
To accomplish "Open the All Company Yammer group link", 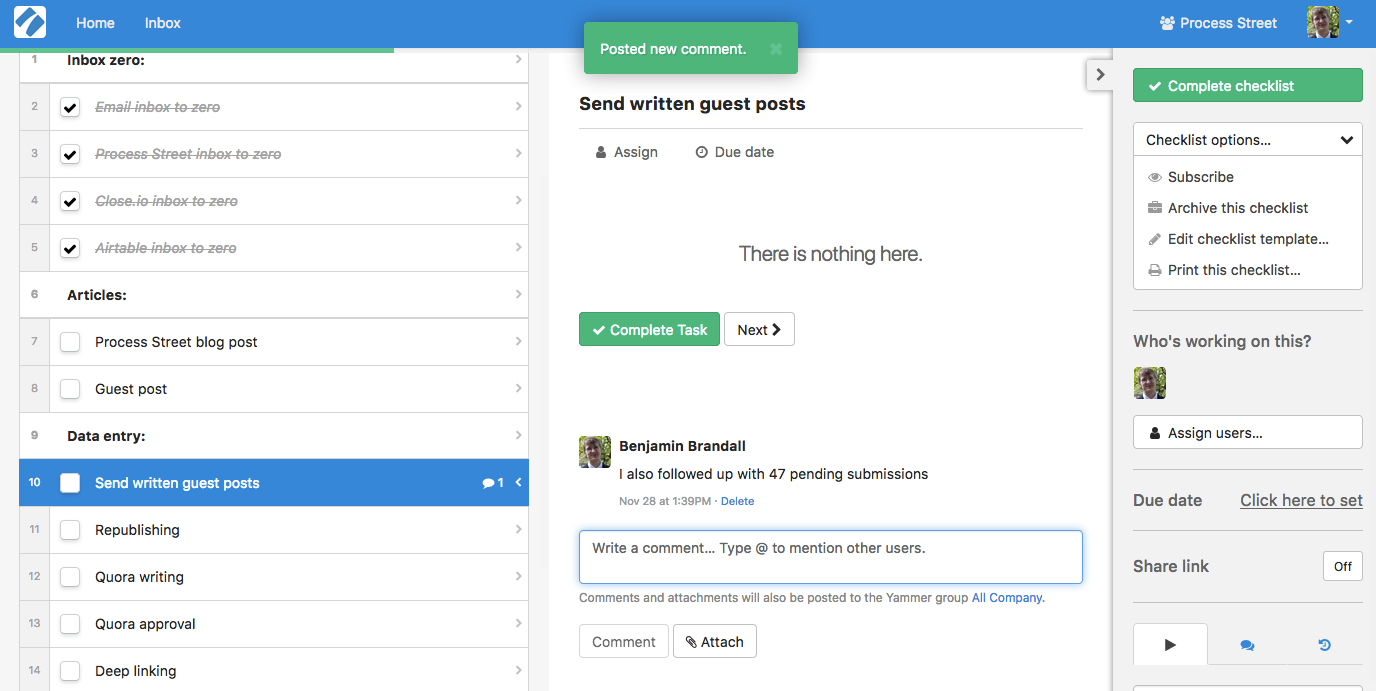I will click(x=1007, y=598).
